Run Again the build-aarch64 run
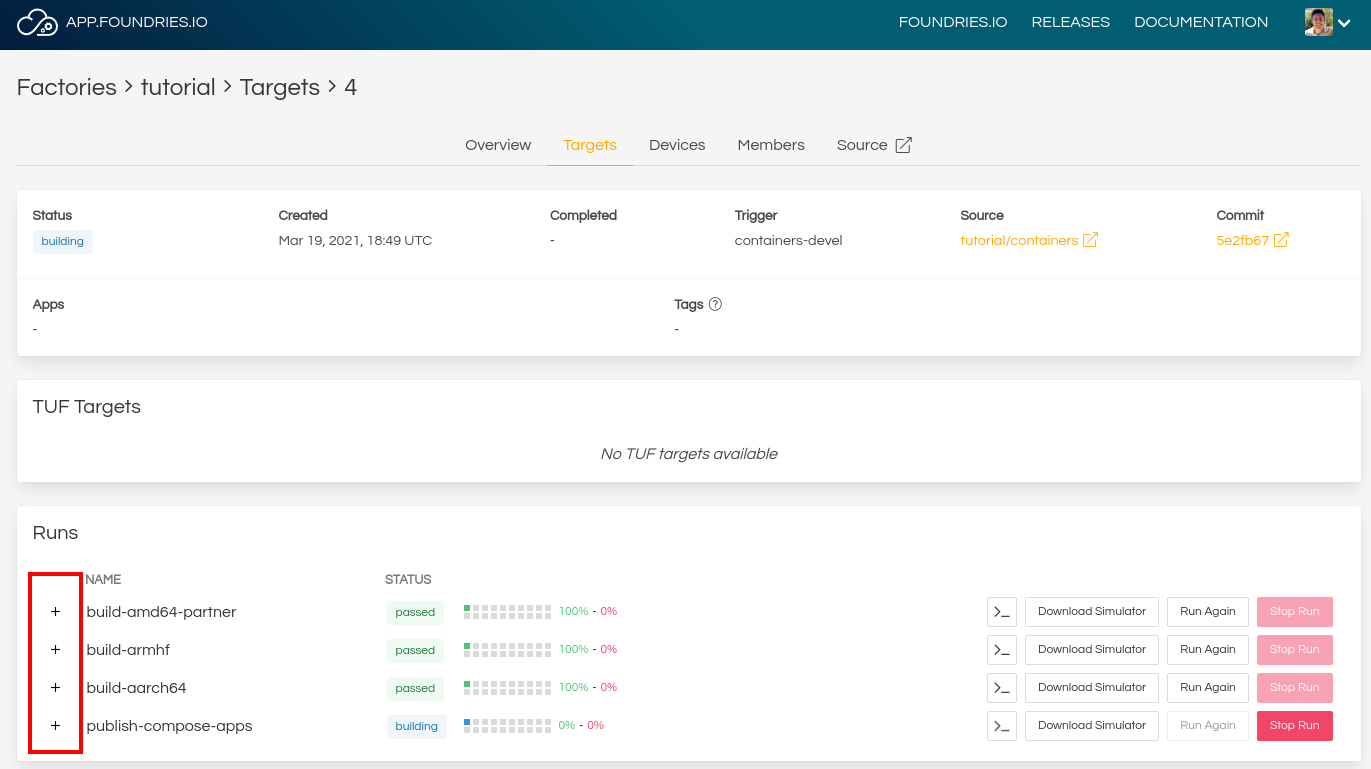The height and width of the screenshot is (769, 1371). pos(1208,688)
